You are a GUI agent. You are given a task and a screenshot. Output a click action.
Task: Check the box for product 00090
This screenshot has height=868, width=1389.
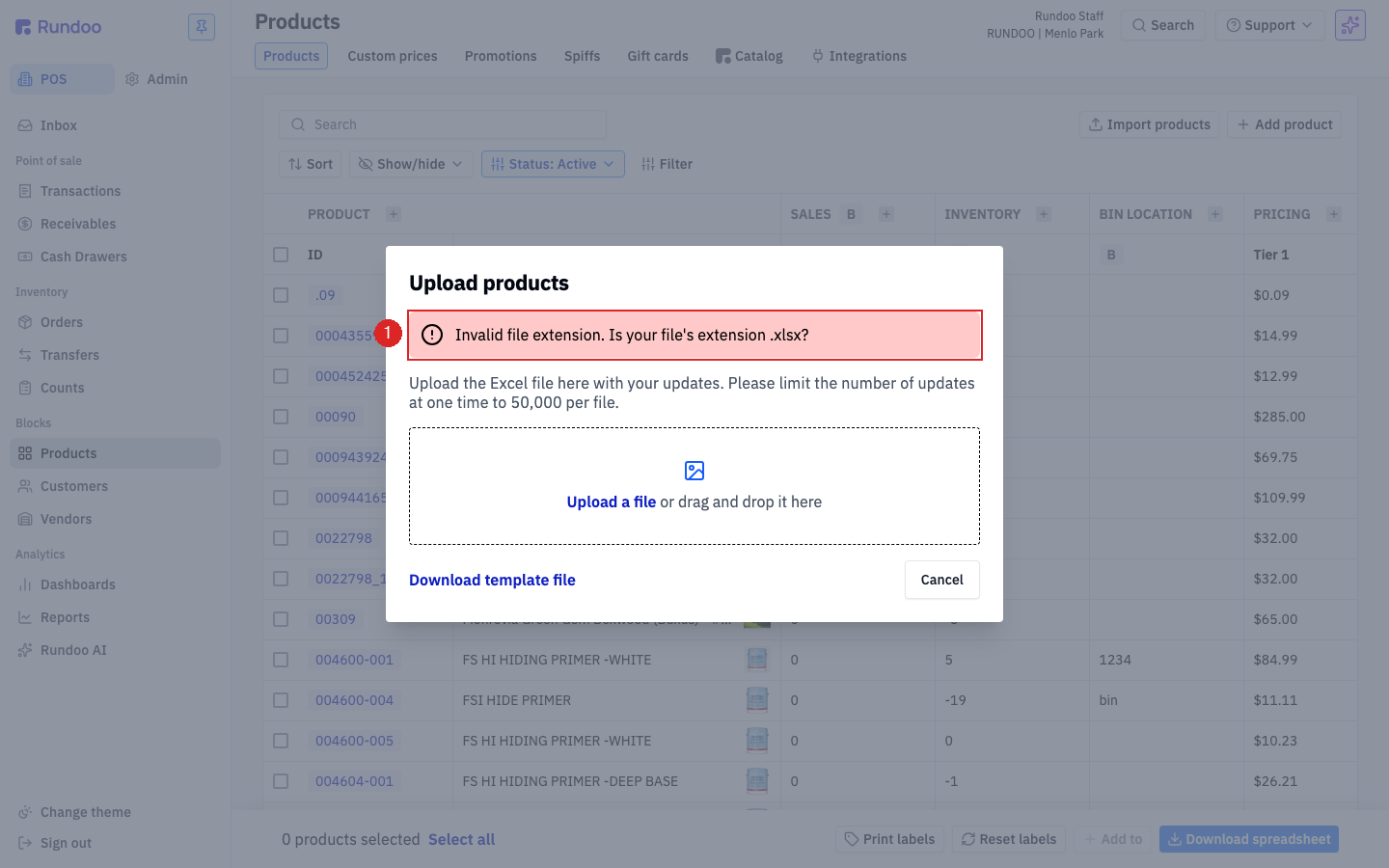click(x=281, y=417)
